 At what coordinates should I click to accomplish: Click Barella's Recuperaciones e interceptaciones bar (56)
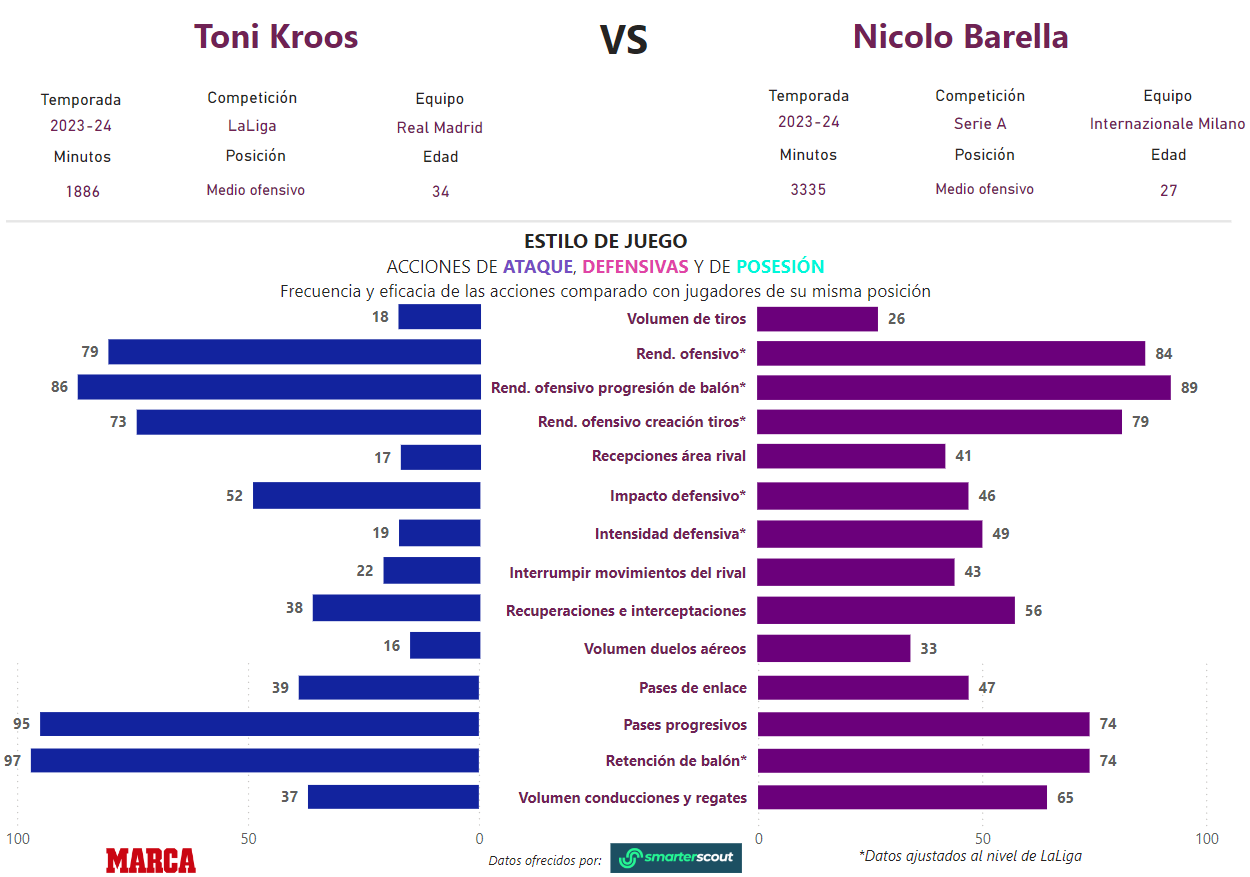(885, 610)
